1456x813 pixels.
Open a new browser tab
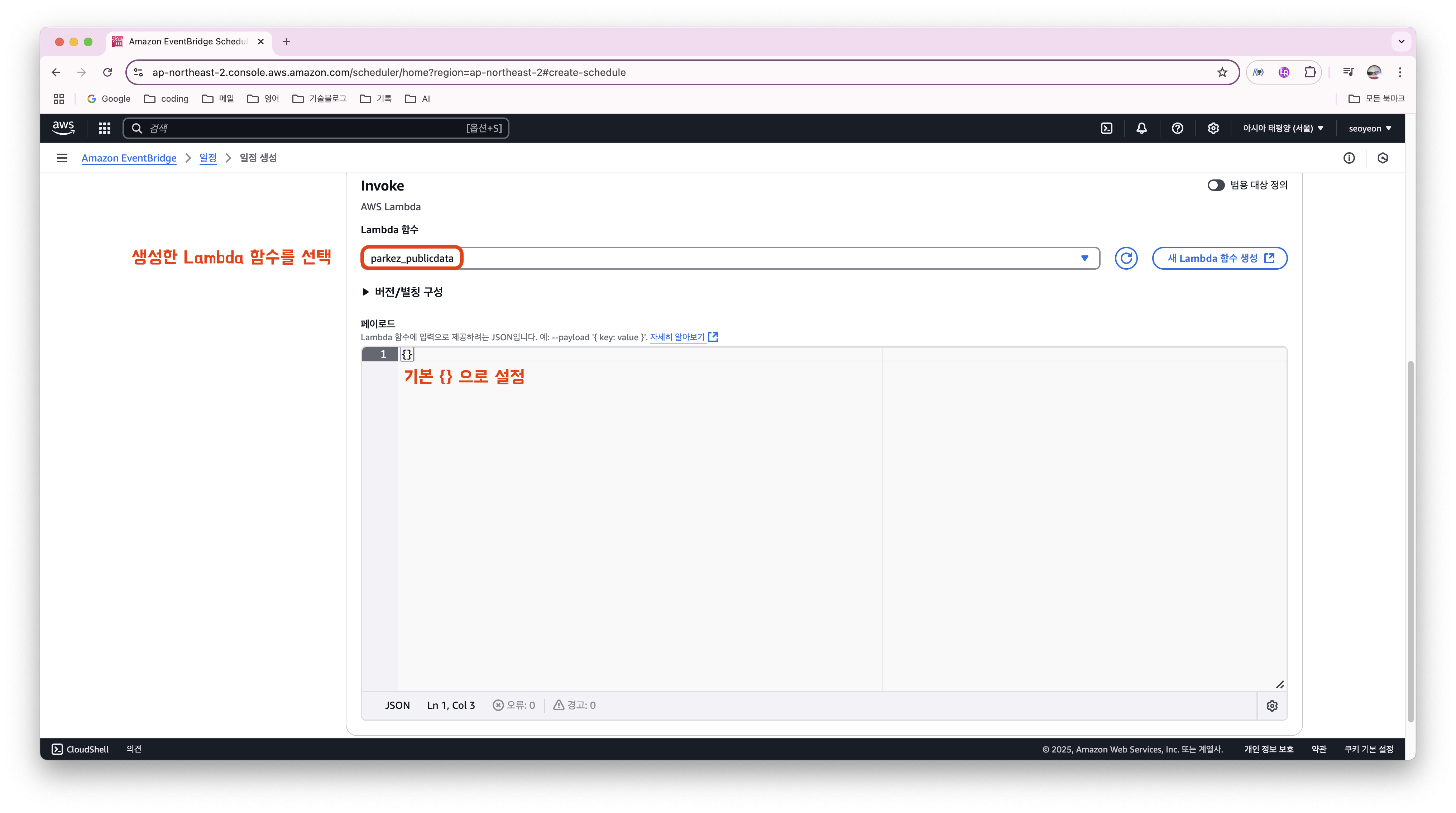(287, 41)
